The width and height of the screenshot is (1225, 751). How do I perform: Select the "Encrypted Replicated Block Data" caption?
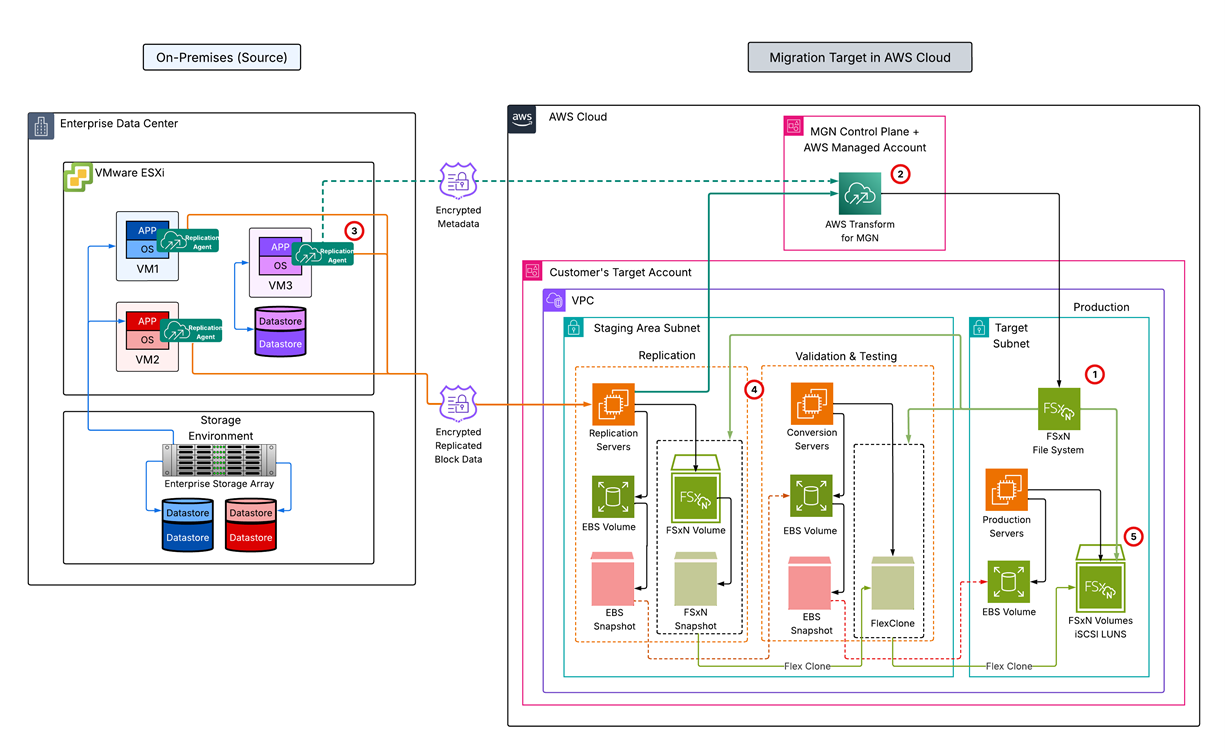pos(458,446)
